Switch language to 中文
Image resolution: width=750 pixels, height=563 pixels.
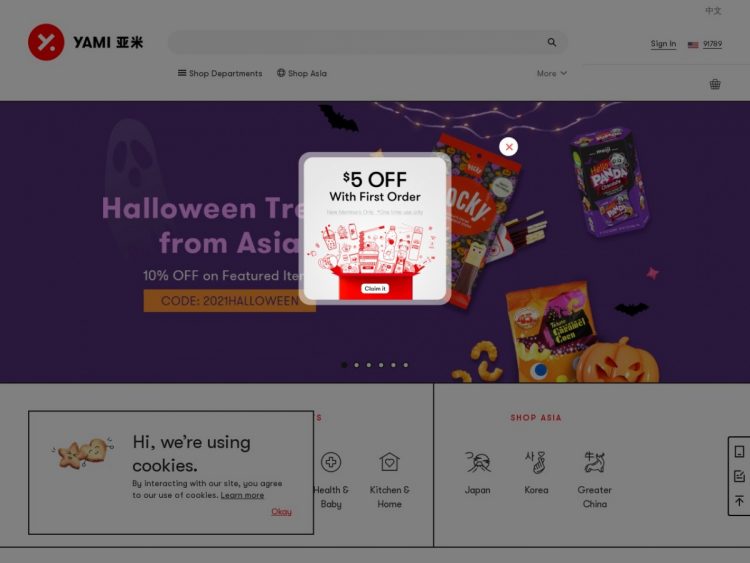tap(713, 11)
